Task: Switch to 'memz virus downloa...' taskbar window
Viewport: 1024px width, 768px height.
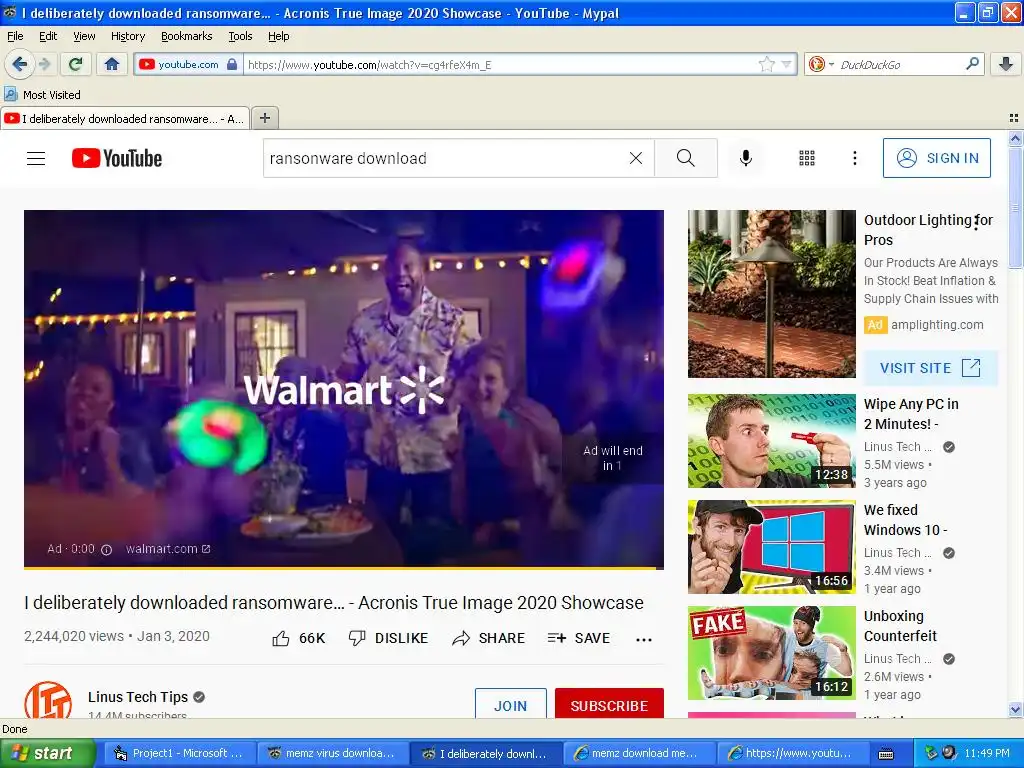Action: click(x=332, y=753)
